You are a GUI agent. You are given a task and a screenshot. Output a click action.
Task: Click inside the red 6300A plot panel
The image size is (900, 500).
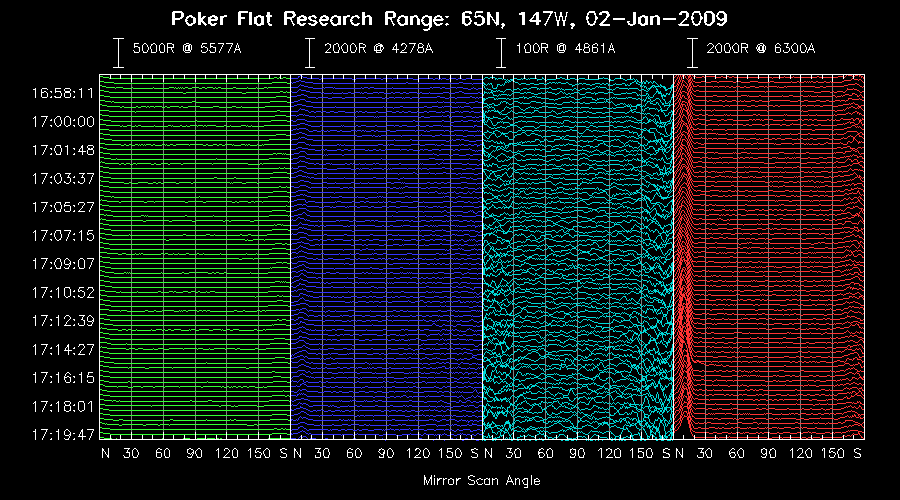coord(769,257)
